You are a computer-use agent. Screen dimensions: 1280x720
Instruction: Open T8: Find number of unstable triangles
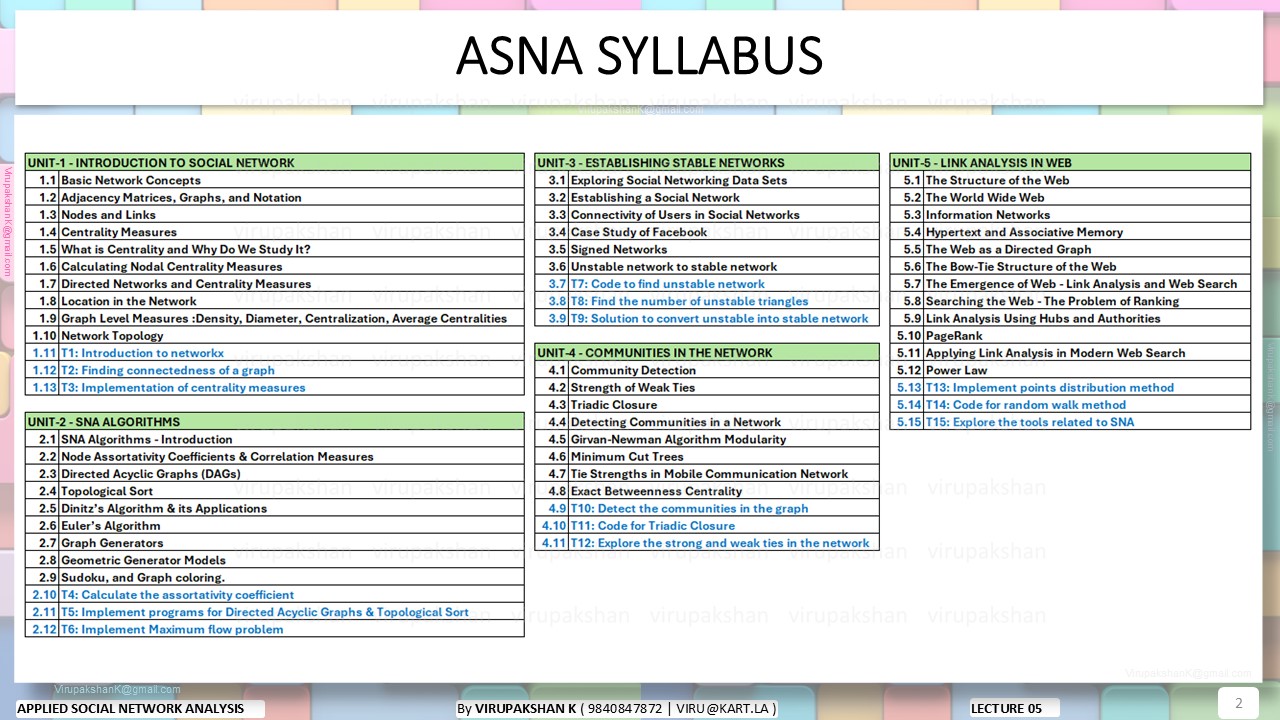pyautogui.click(x=707, y=301)
